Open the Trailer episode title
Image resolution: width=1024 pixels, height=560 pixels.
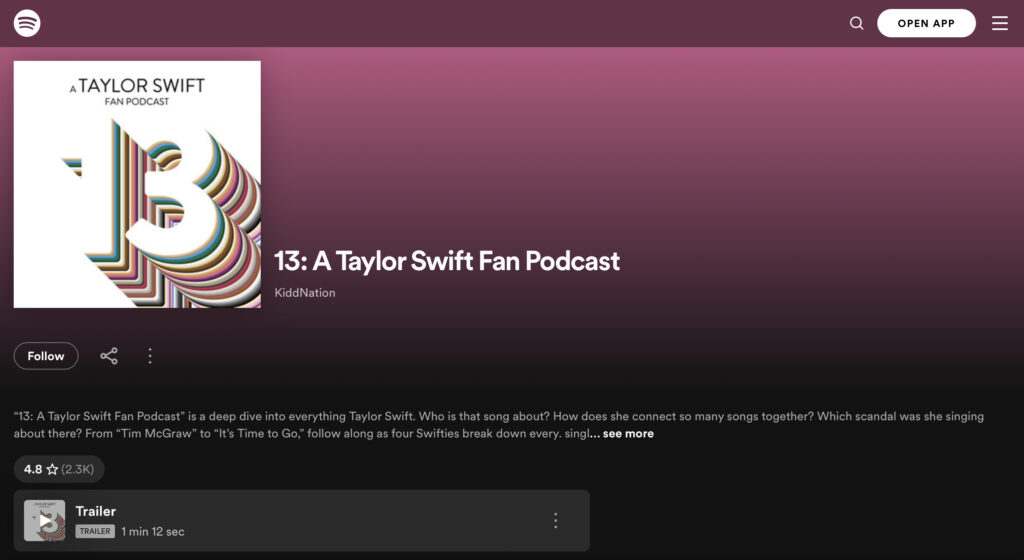pyautogui.click(x=95, y=511)
